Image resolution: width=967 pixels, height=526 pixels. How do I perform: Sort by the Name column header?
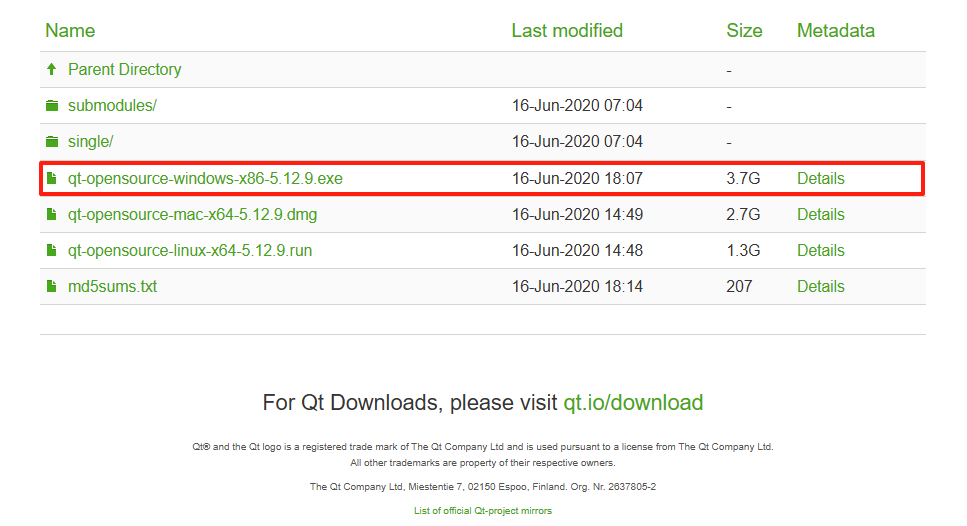point(70,30)
